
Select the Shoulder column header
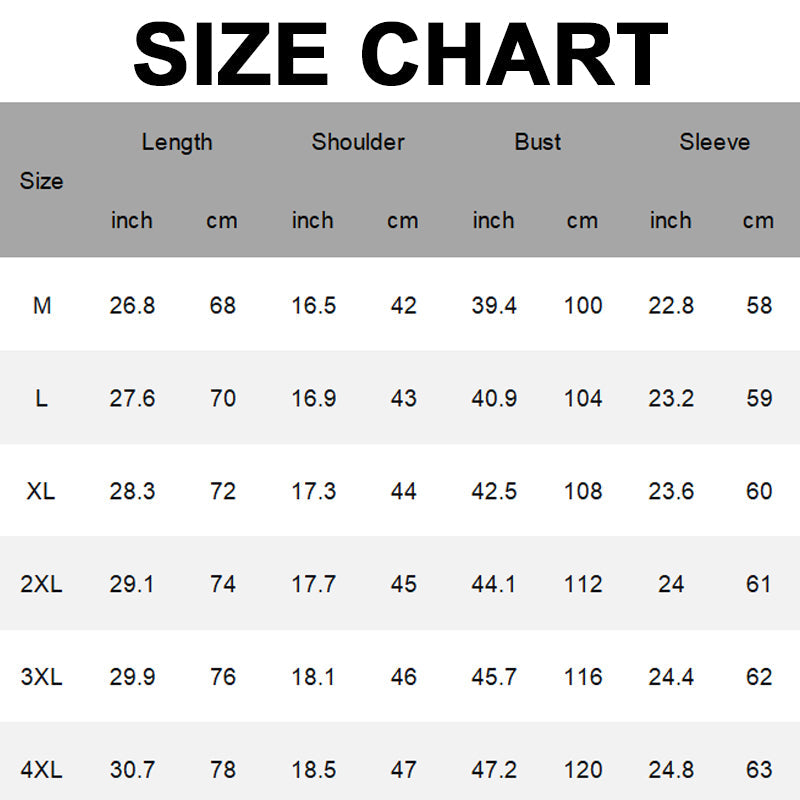click(358, 142)
